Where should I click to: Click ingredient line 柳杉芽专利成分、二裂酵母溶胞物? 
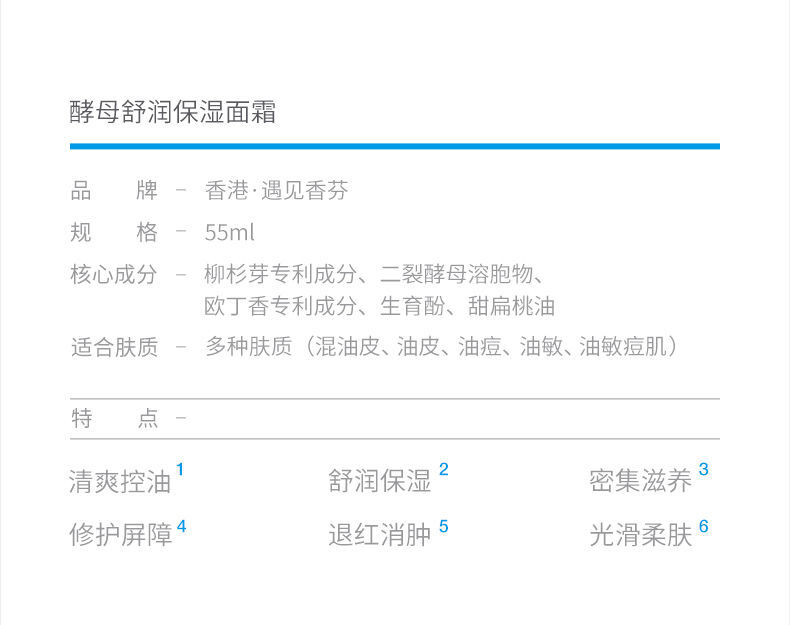tap(374, 274)
